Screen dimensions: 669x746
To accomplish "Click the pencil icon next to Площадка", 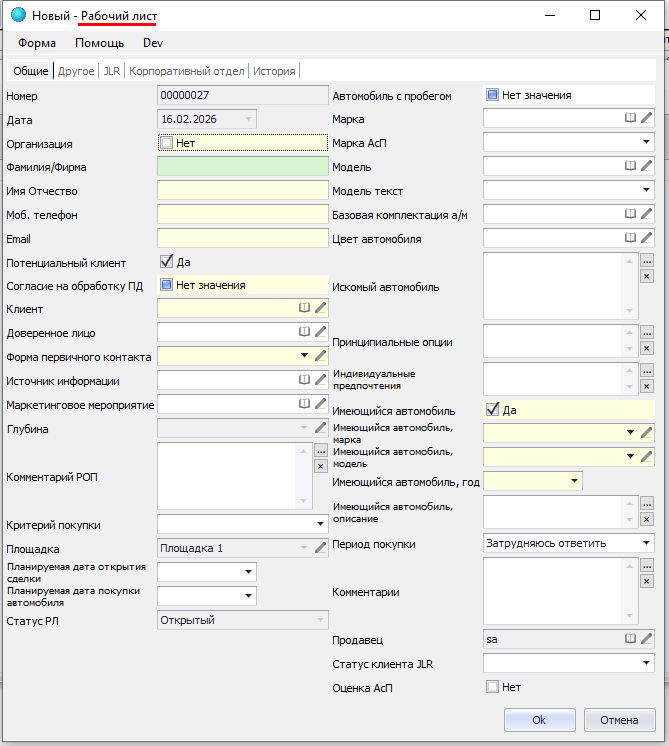I will [x=321, y=547].
